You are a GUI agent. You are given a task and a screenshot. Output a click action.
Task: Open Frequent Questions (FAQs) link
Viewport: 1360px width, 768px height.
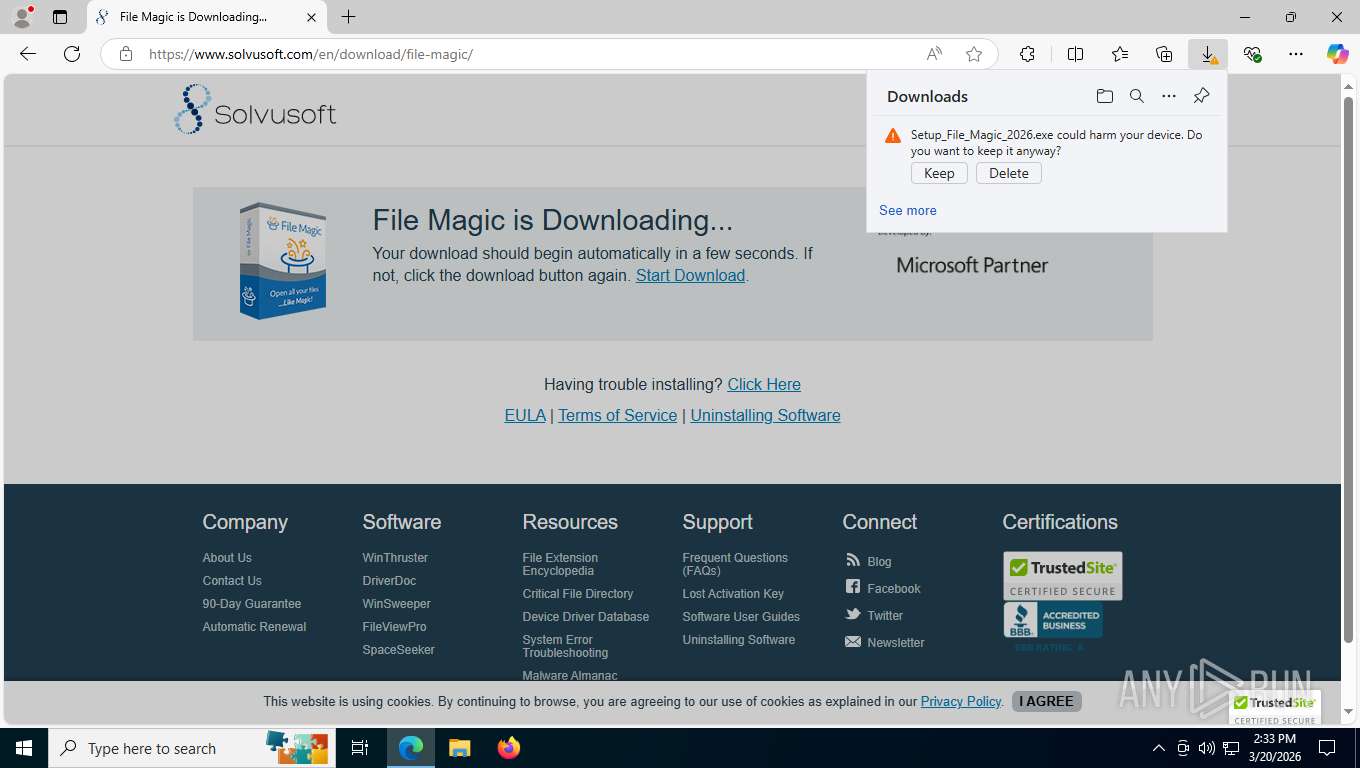[735, 564]
